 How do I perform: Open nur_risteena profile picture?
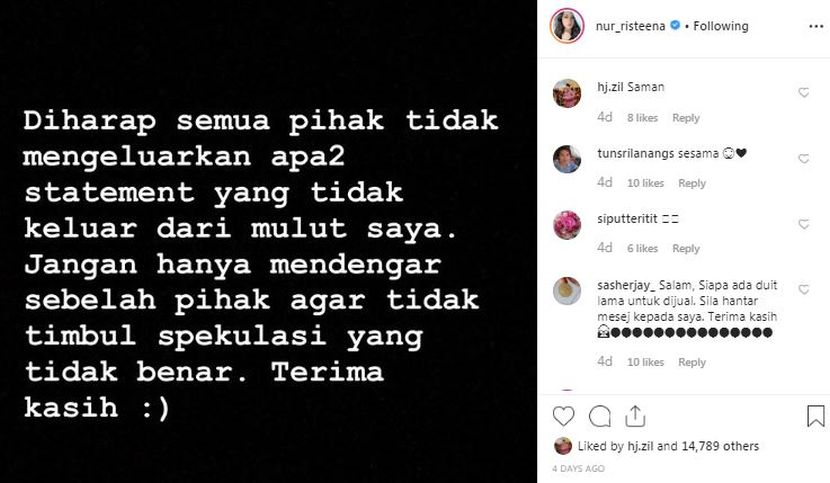click(x=567, y=26)
